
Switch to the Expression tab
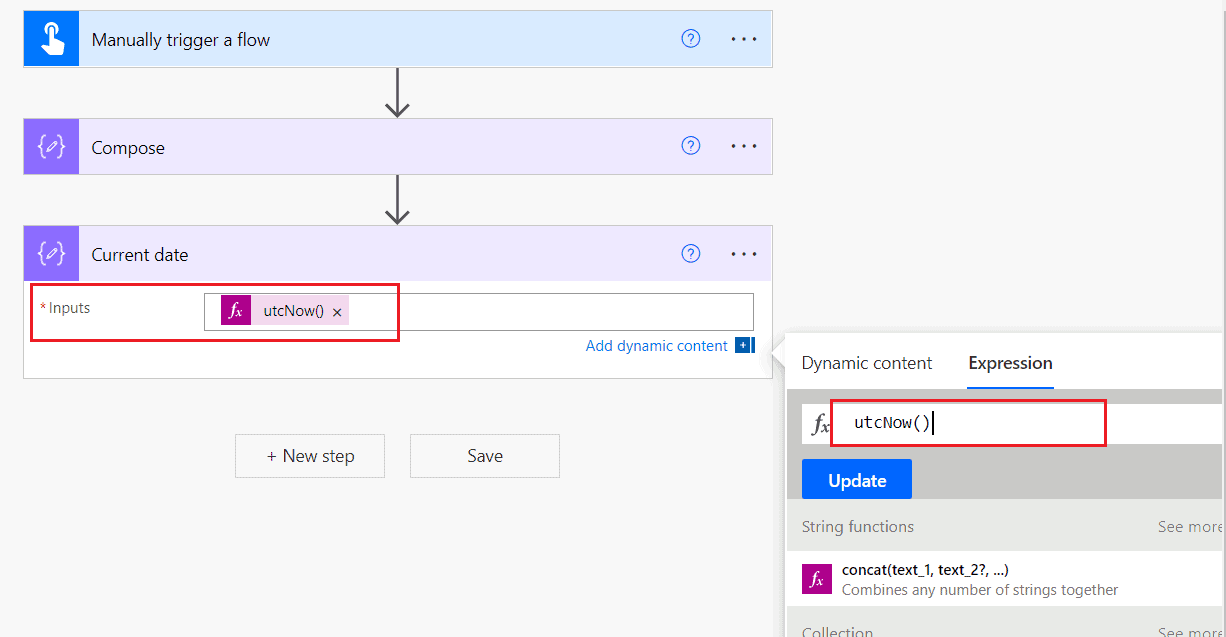(1010, 363)
